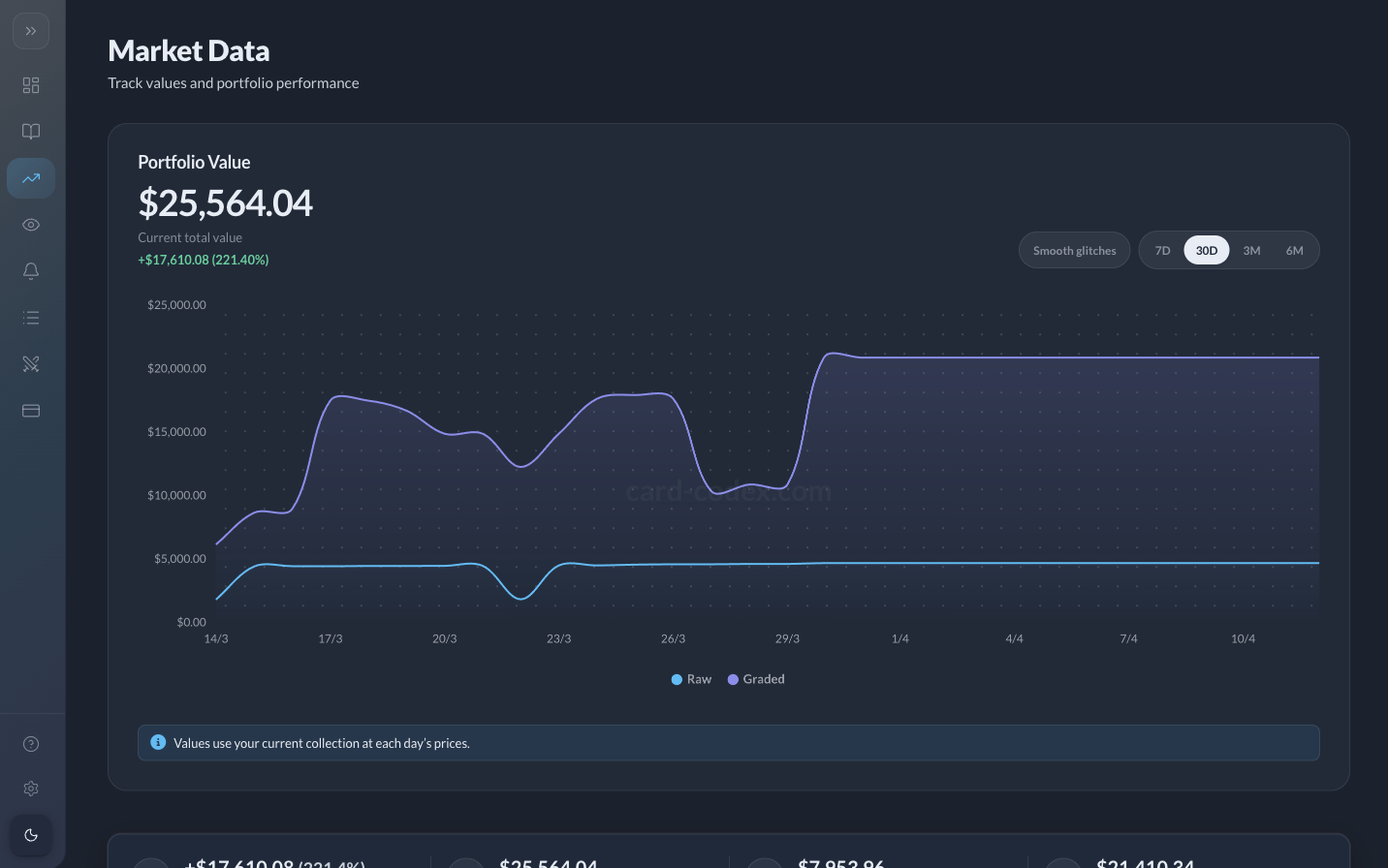Click the 'Portfolio Value' card title

(194, 162)
